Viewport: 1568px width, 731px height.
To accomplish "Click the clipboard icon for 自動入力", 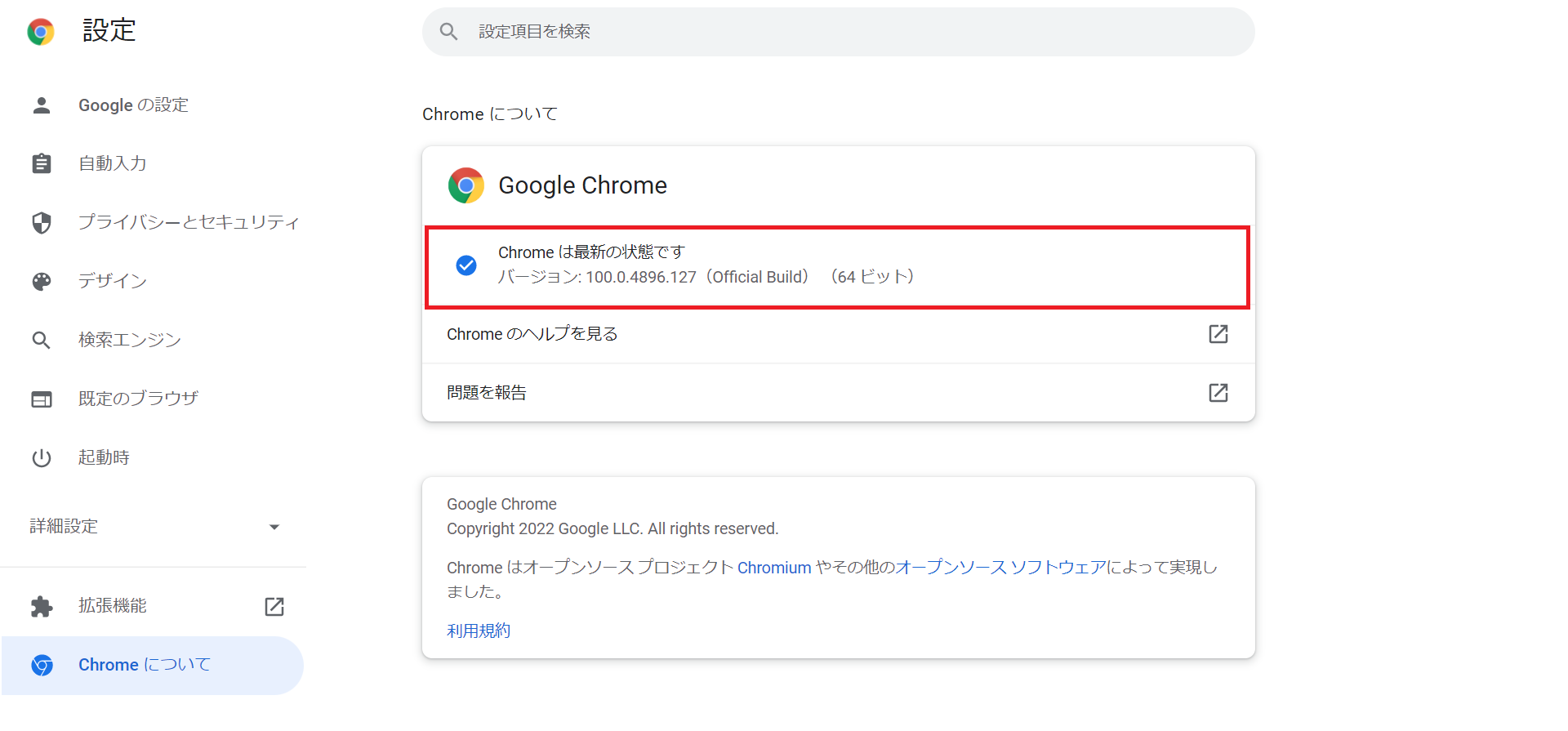I will (x=42, y=163).
